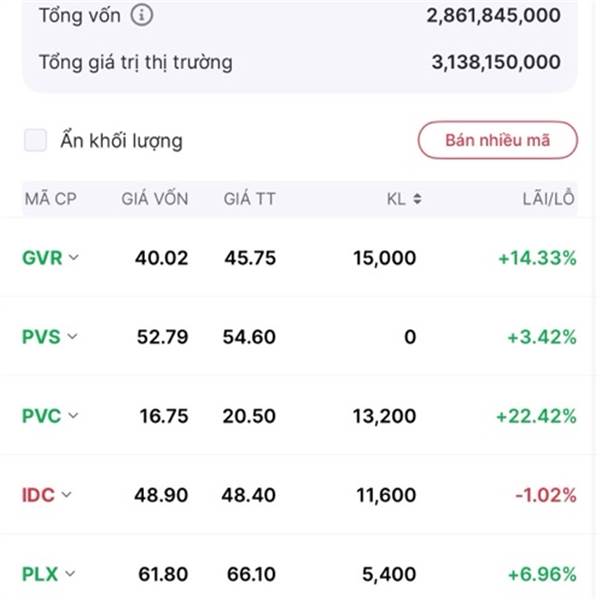The image size is (600, 600).
Task: Open the PVC stock ticker
Action: pos(41,416)
